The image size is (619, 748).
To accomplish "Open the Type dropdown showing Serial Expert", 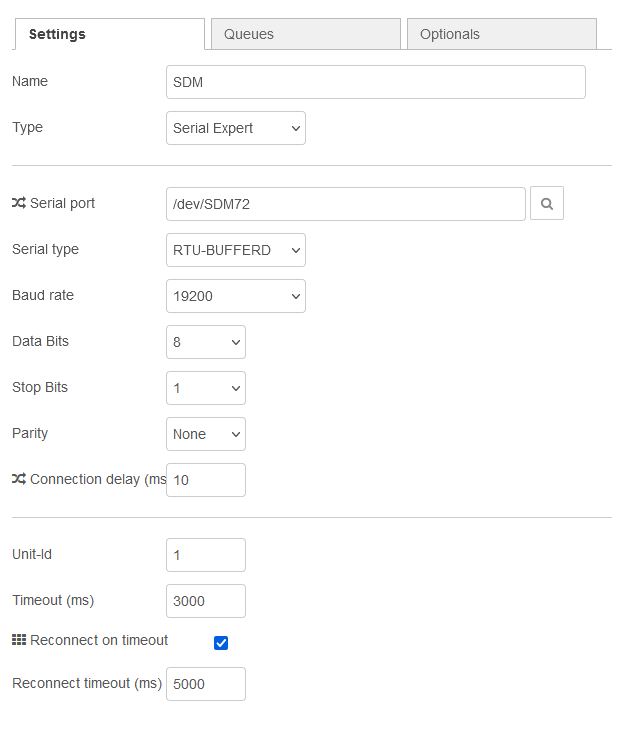I will (x=236, y=128).
